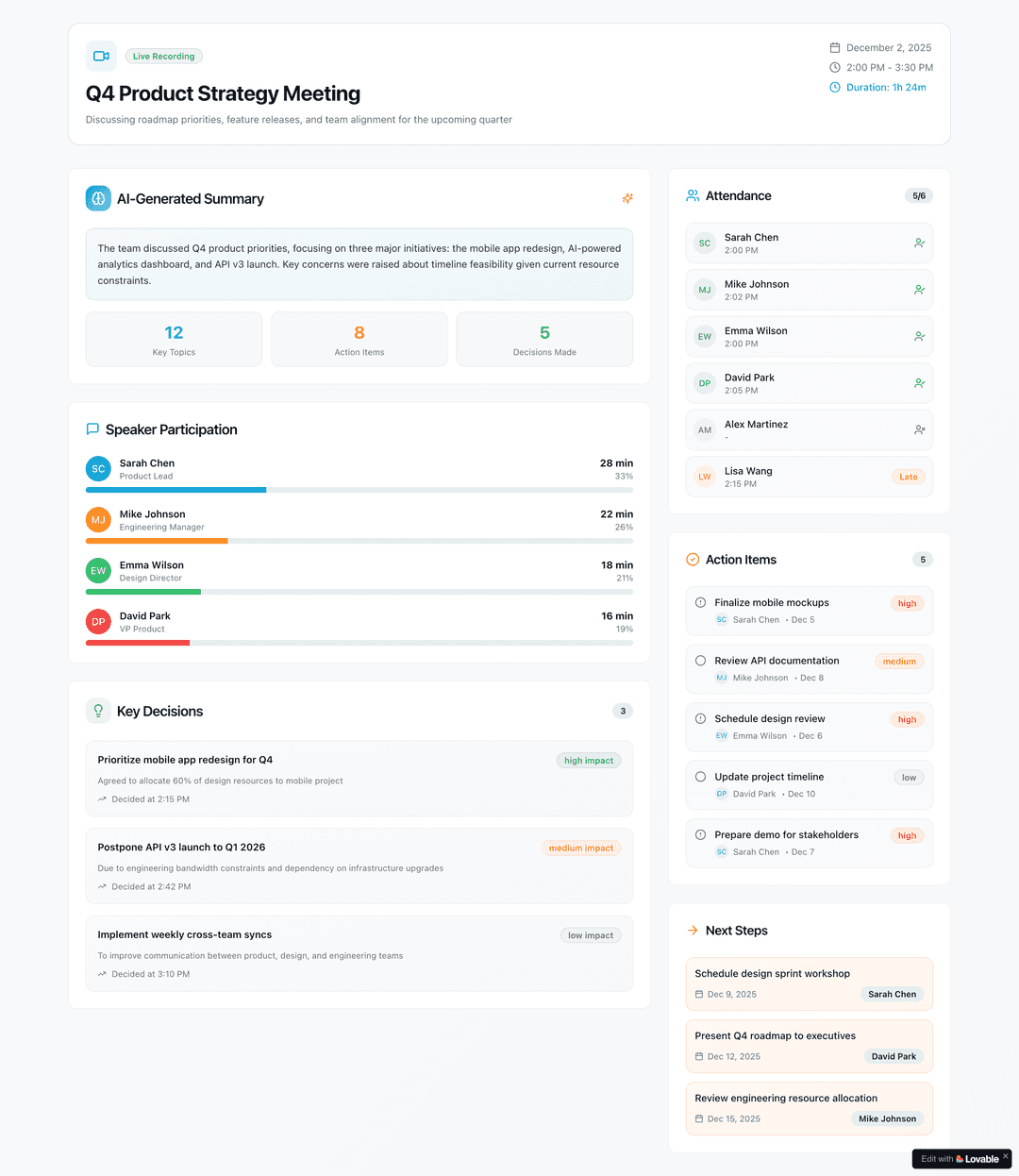This screenshot has height=1176, width=1019.
Task: Click the high impact badge on mobile redesign decision
Action: (589, 760)
